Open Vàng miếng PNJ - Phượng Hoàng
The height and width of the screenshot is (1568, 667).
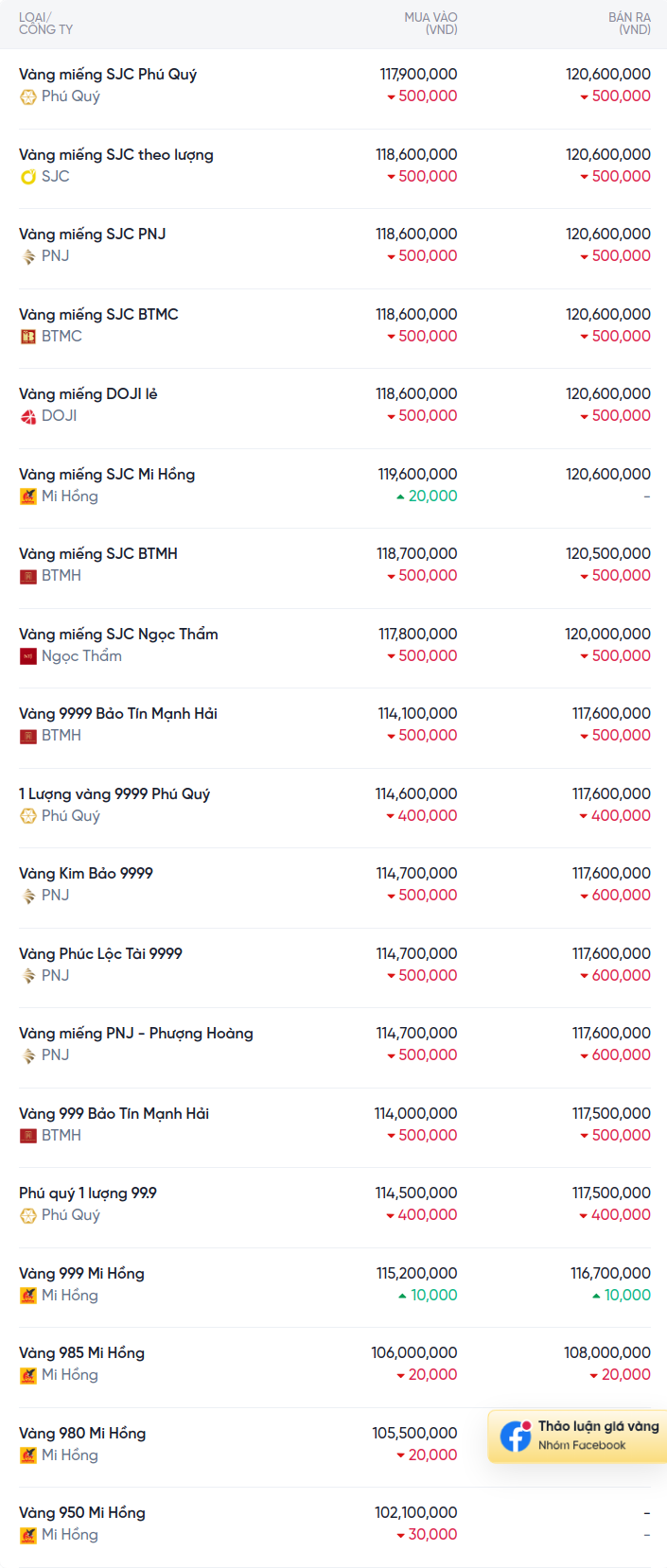coord(335,1048)
